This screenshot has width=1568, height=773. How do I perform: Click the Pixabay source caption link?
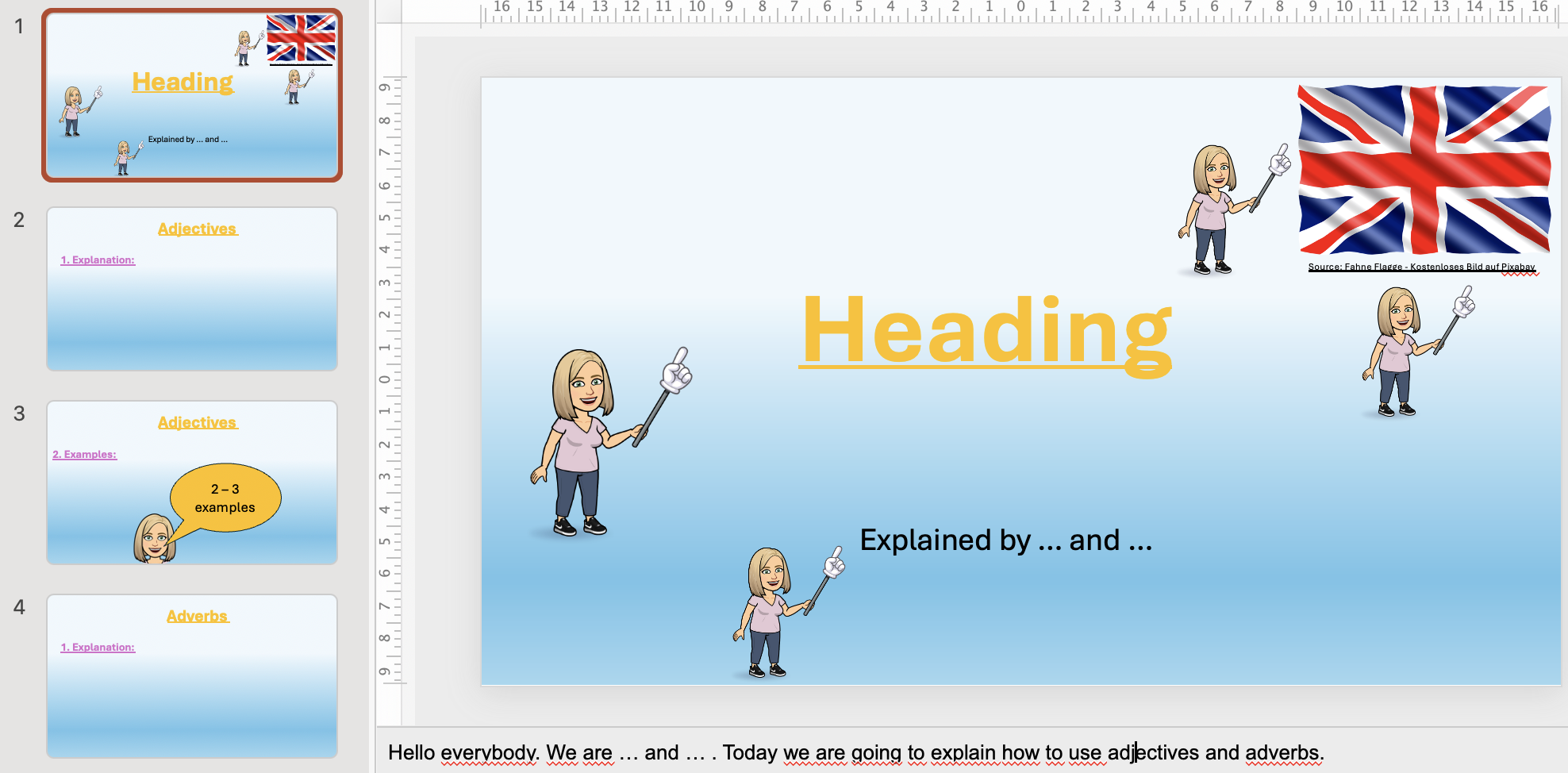[1421, 267]
